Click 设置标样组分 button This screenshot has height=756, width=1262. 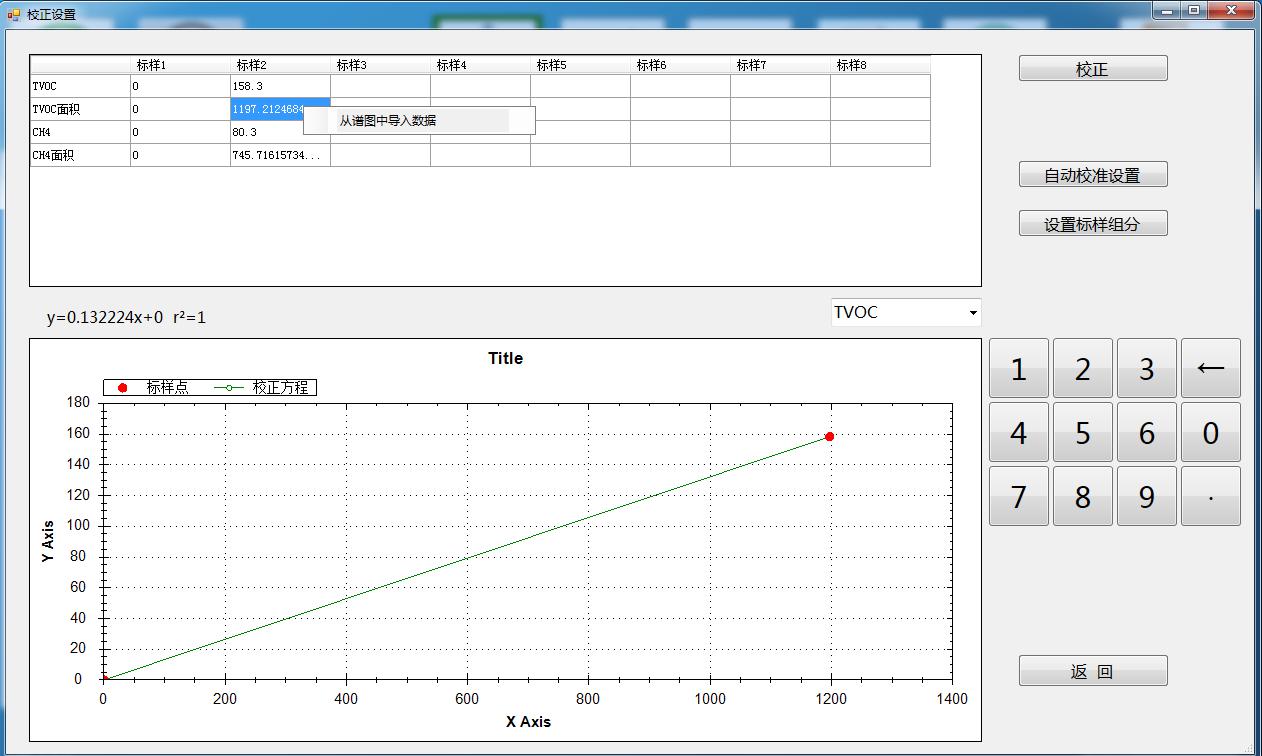tap(1092, 224)
